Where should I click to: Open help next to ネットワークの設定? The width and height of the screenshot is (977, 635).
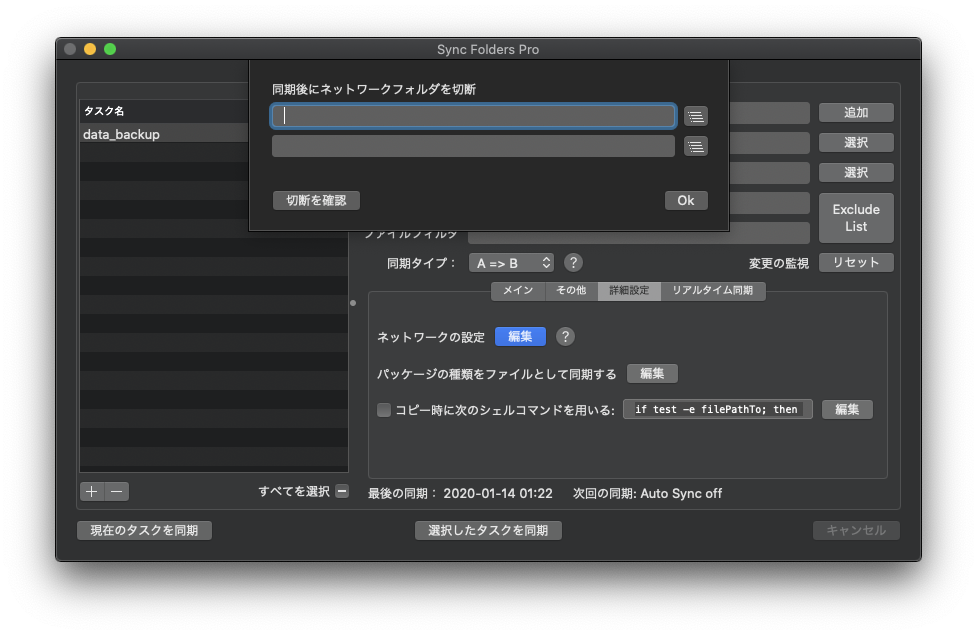click(x=565, y=337)
